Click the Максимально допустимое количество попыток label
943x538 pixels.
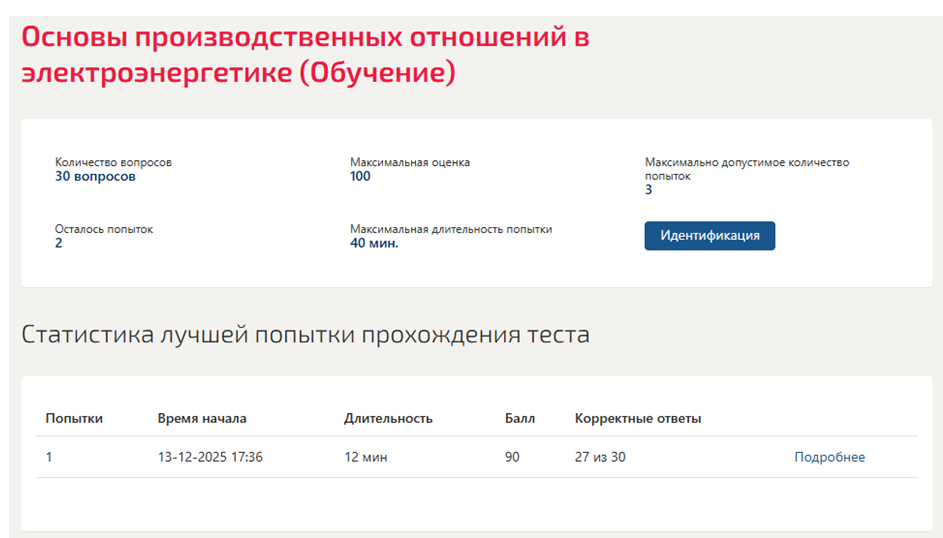(747, 169)
